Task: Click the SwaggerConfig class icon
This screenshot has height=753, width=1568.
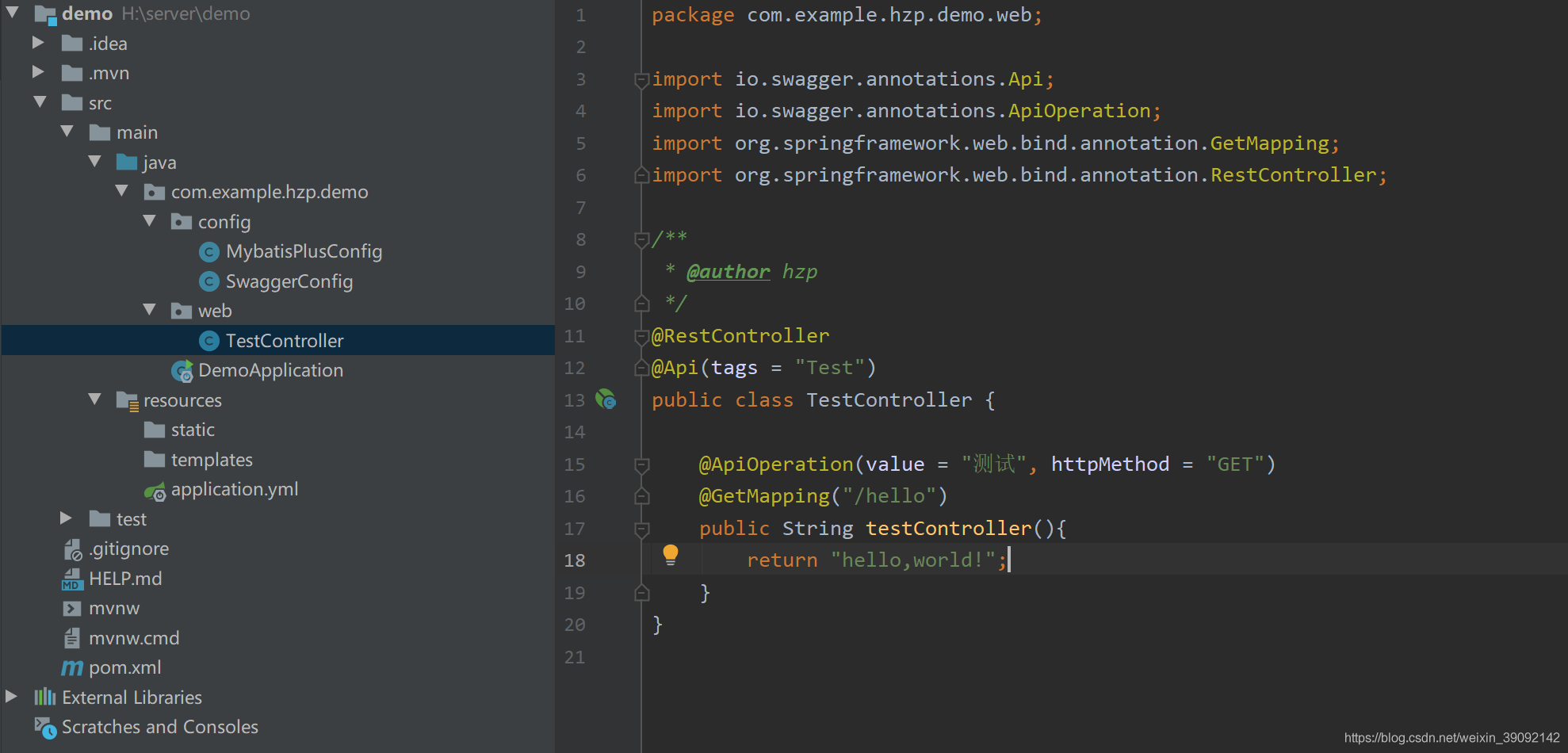Action: (x=208, y=281)
